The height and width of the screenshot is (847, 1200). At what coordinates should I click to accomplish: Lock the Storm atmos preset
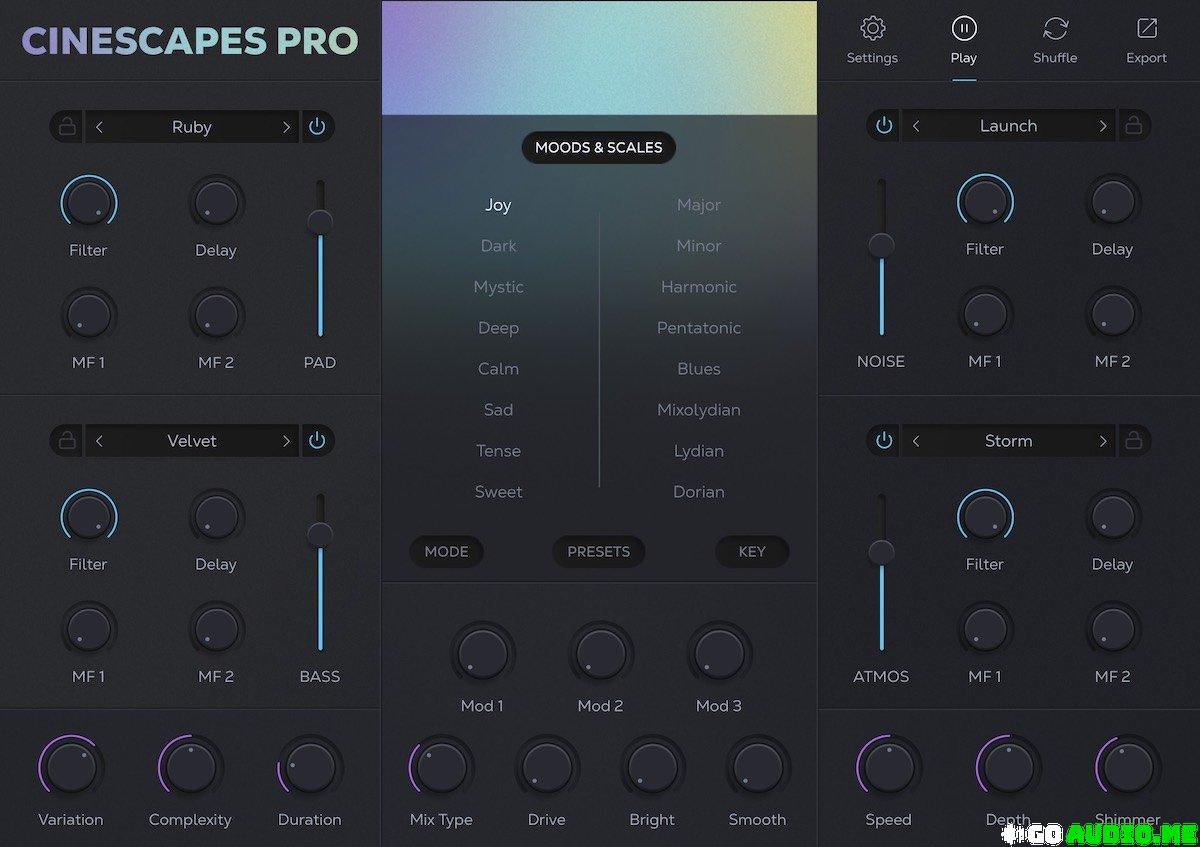[1134, 441]
